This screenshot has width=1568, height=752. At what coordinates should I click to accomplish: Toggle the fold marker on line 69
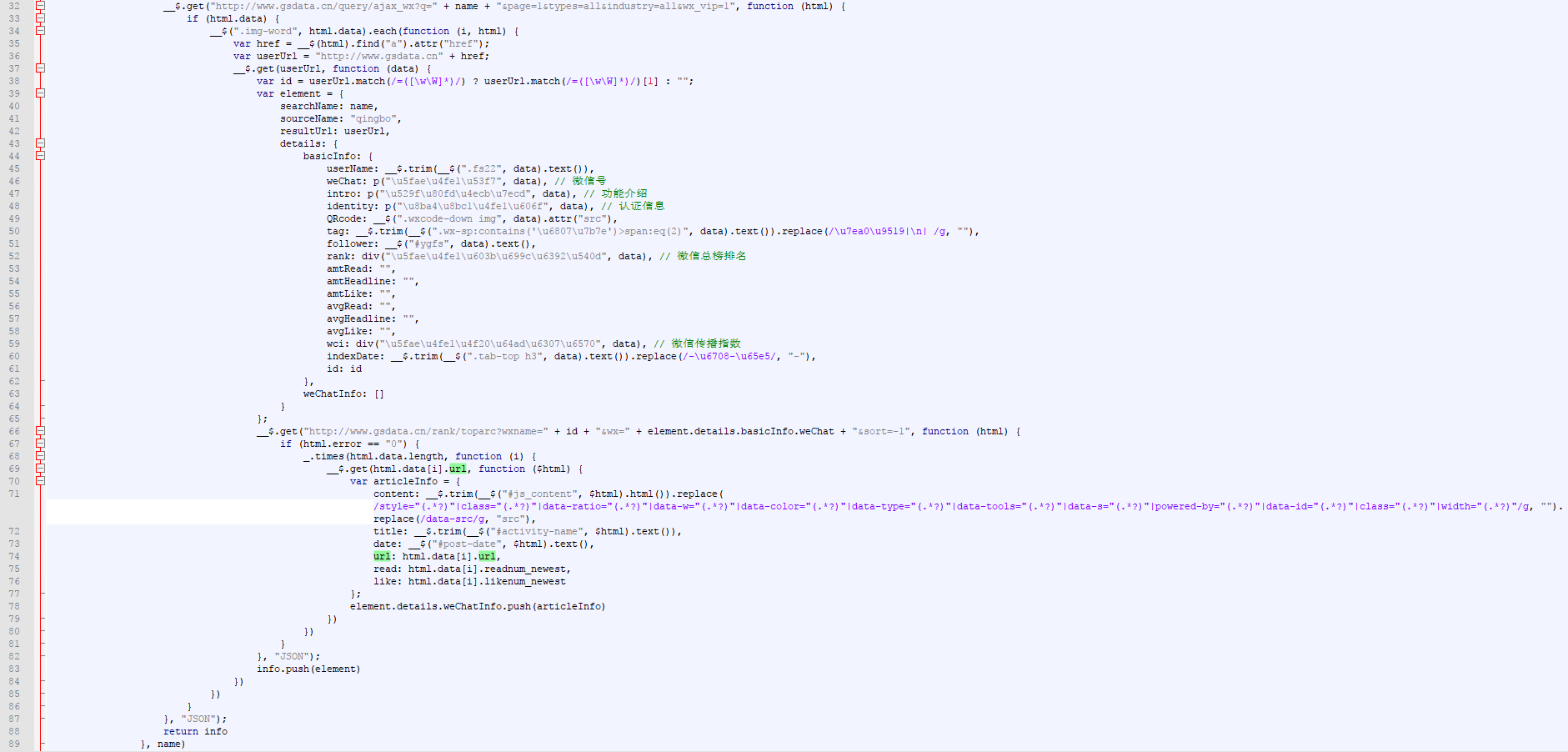point(40,469)
